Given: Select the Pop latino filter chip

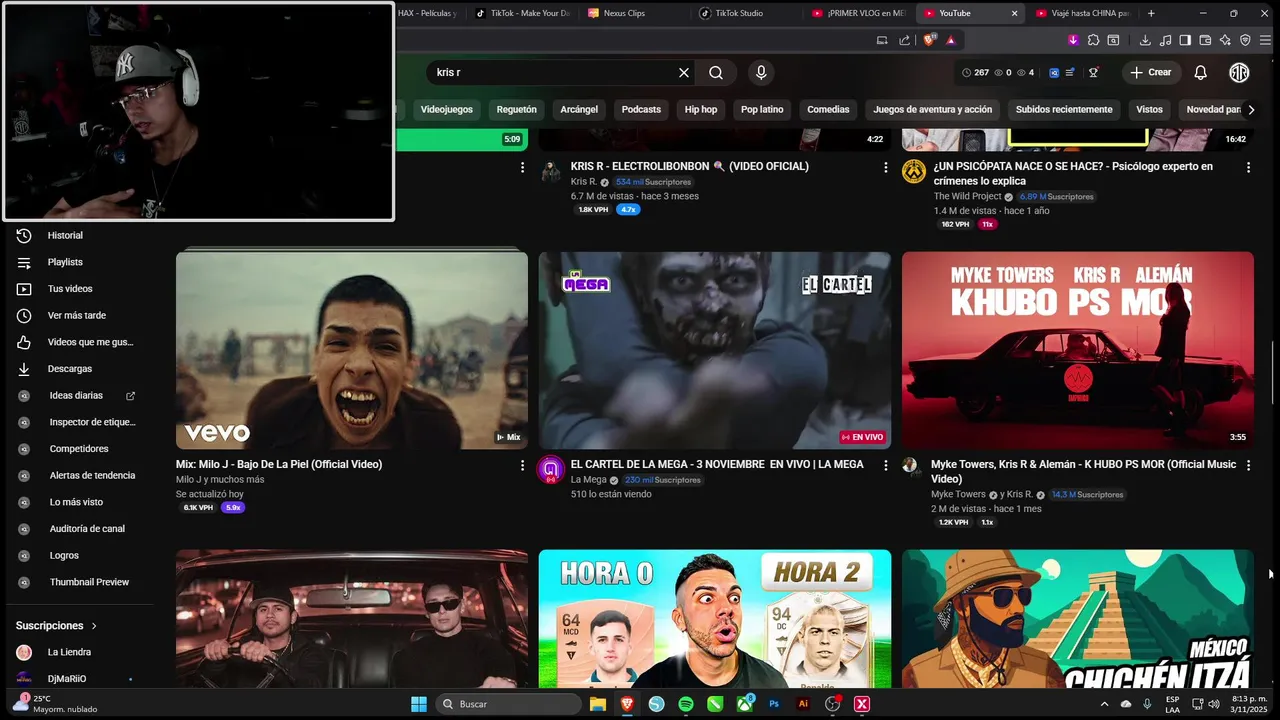Looking at the screenshot, I should [762, 110].
